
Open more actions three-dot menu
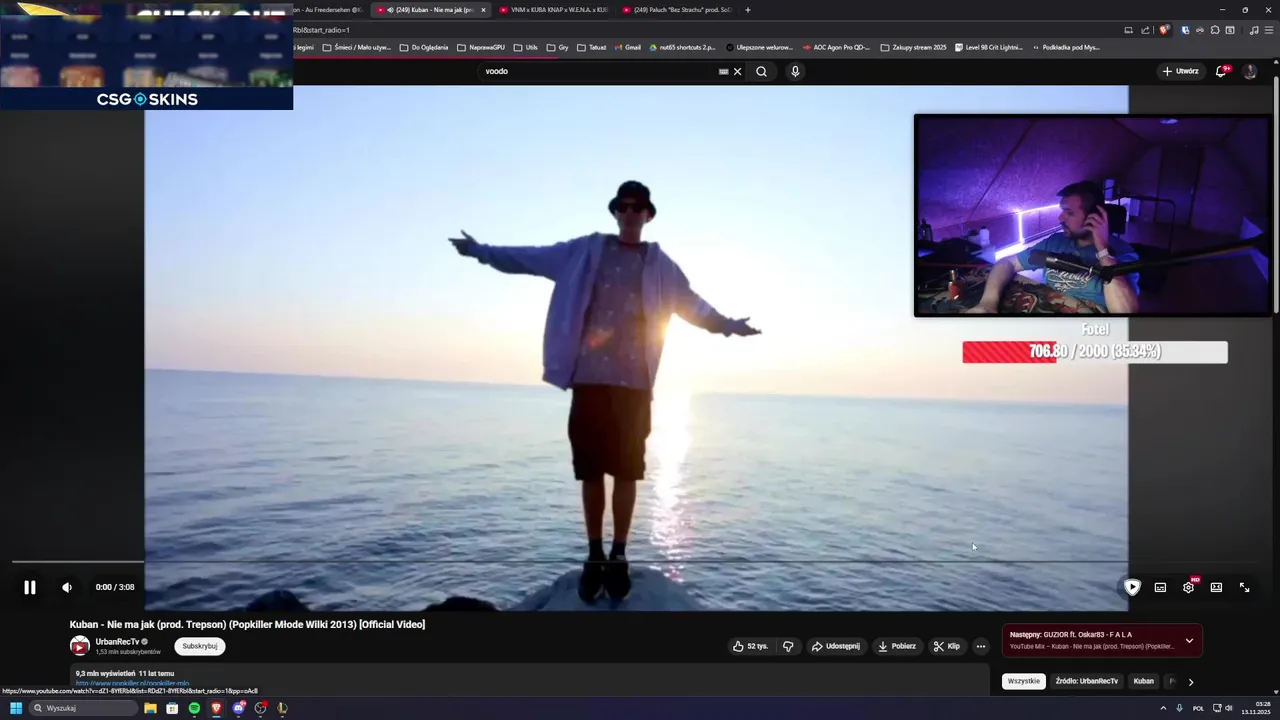pyautogui.click(x=980, y=646)
